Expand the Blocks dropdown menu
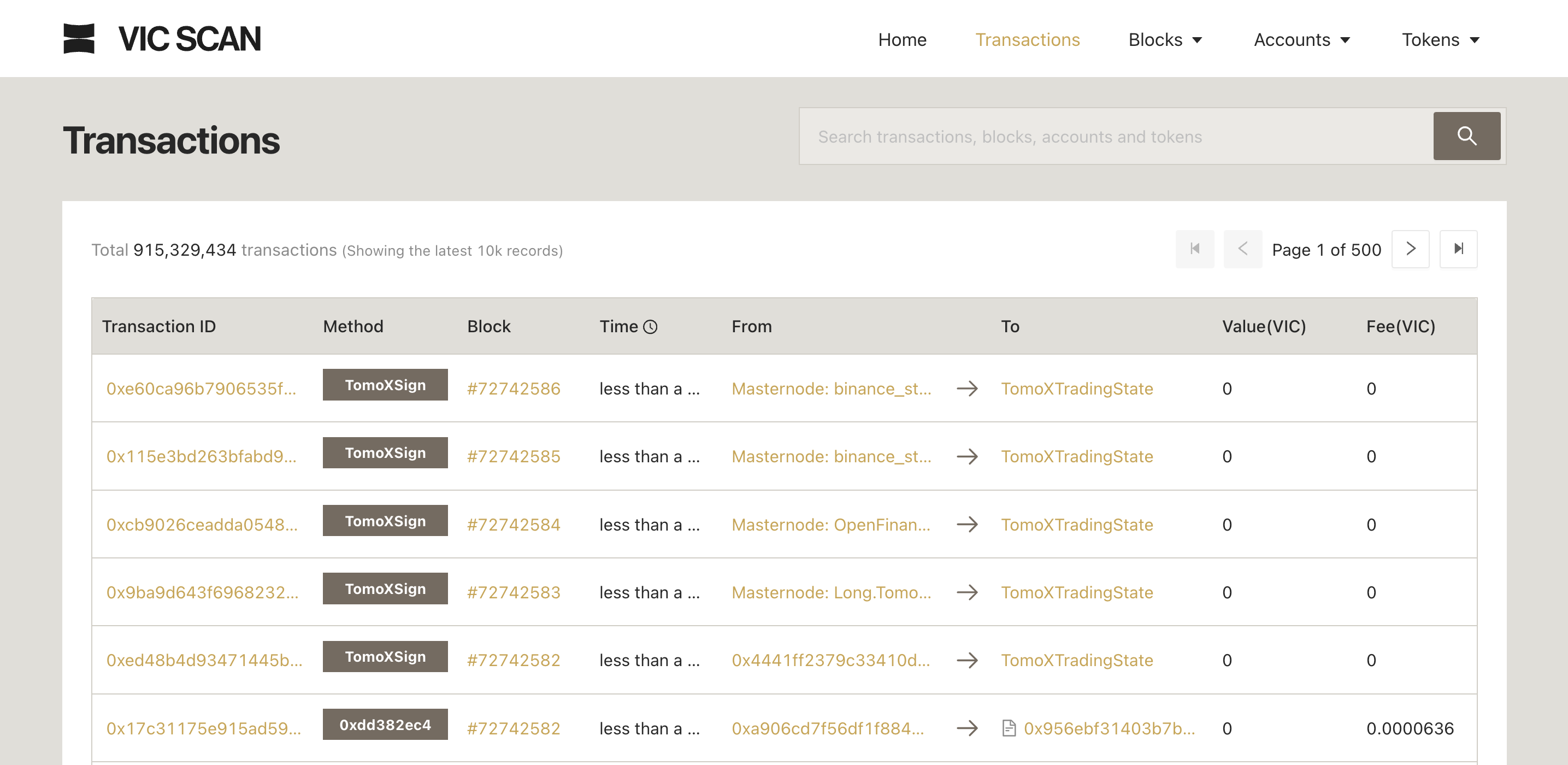1568x765 pixels. click(1165, 39)
